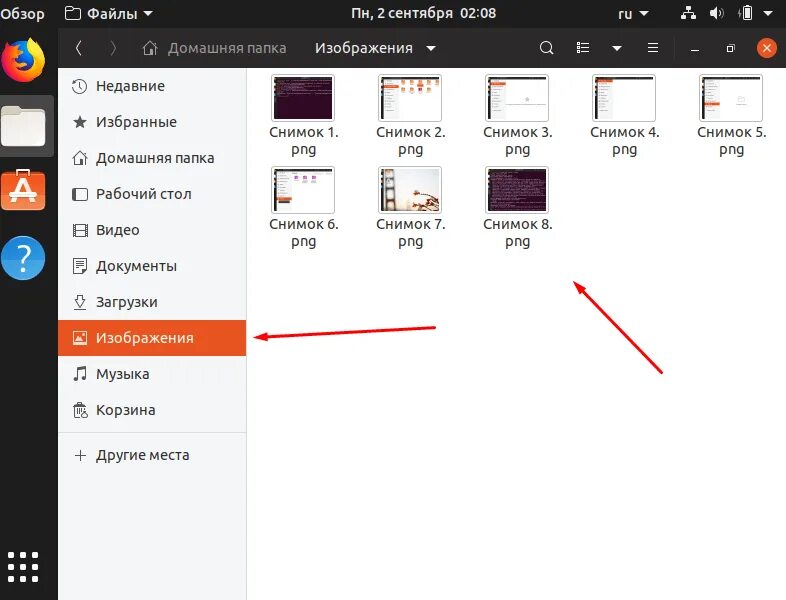Go forward with the right arrow
The height and width of the screenshot is (600, 786).
point(113,48)
